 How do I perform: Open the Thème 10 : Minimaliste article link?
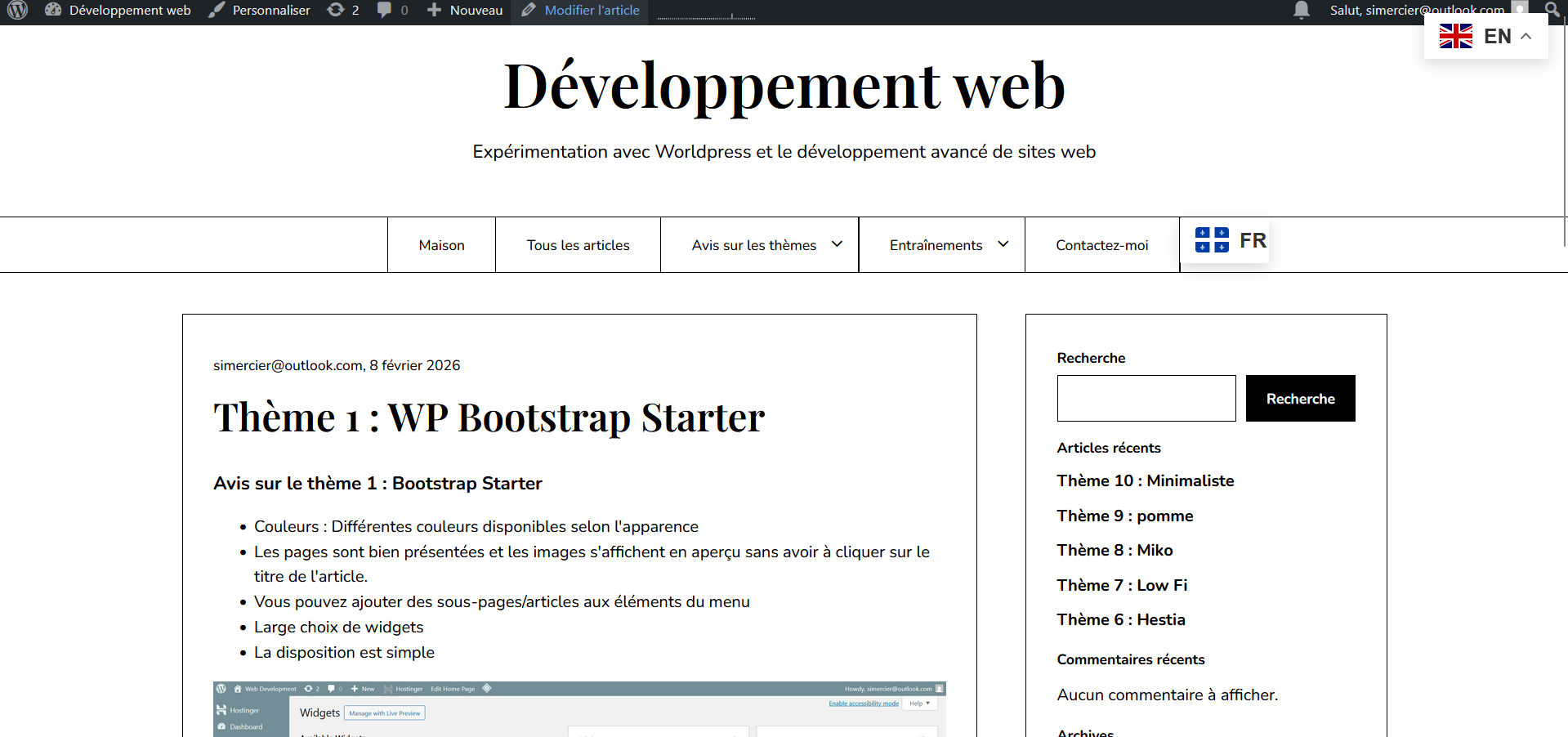(1145, 480)
